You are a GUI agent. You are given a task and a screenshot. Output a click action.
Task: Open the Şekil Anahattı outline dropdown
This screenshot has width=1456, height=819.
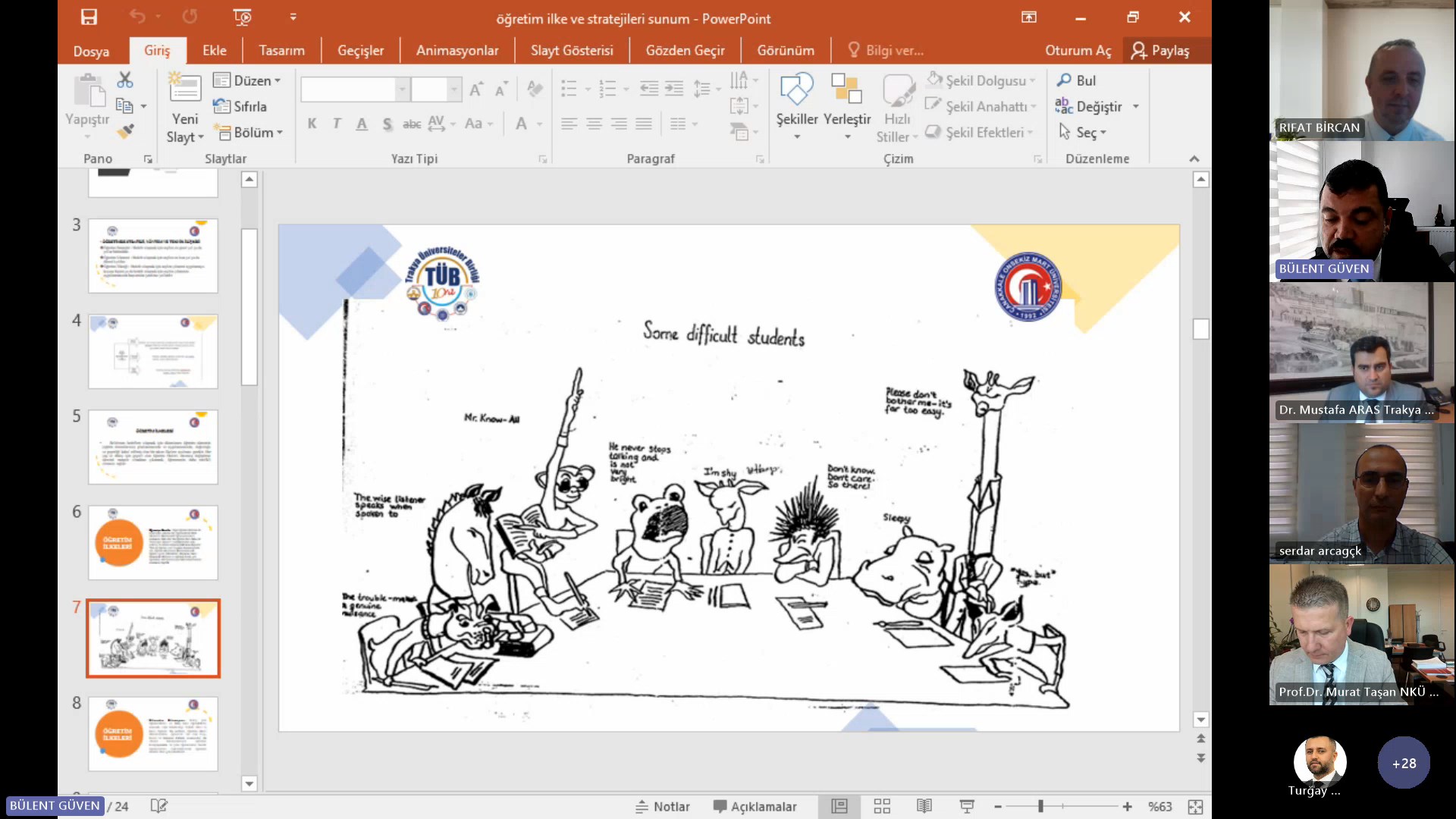tap(981, 106)
